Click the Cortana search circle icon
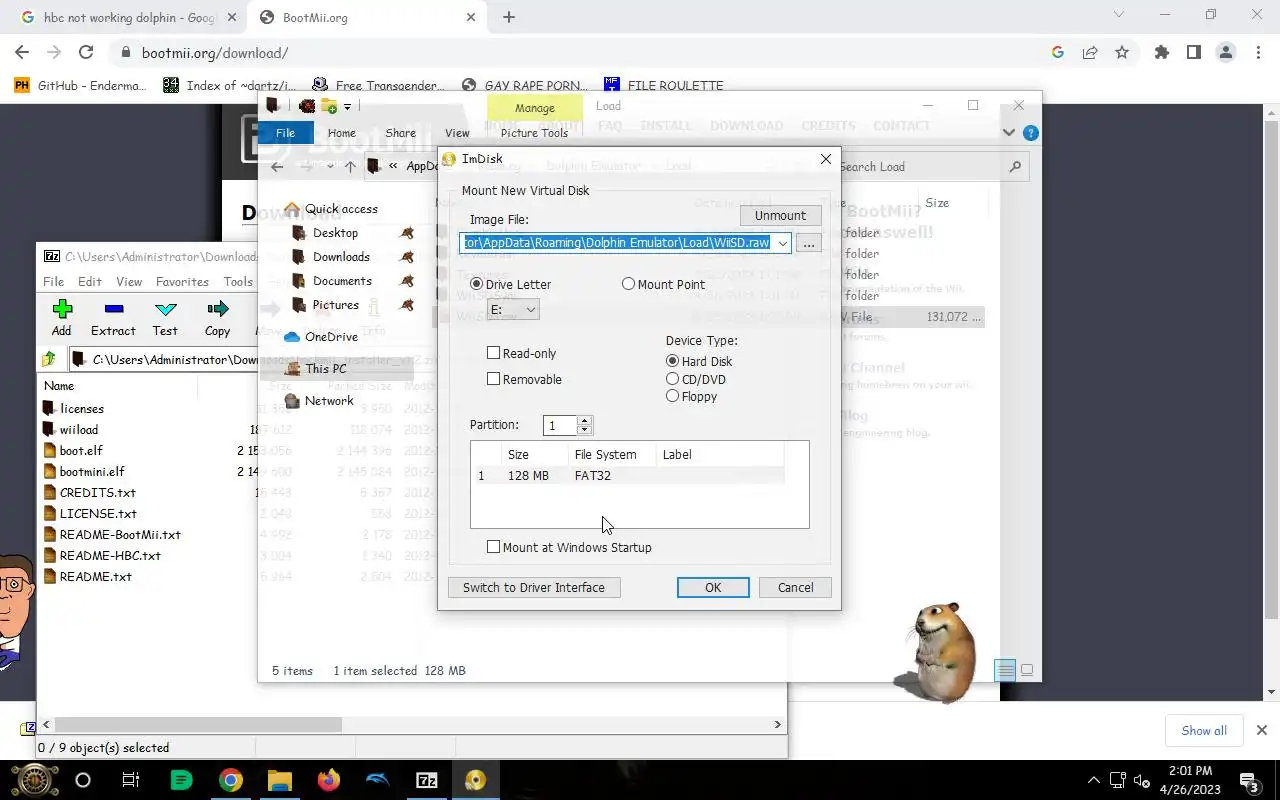Image resolution: width=1280 pixels, height=800 pixels. point(83,780)
